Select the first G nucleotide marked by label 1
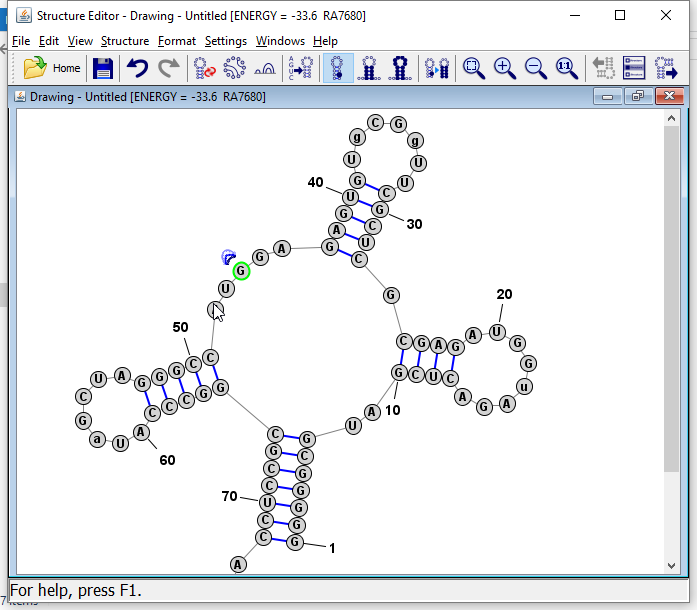The width and height of the screenshot is (697, 610). coord(295,542)
